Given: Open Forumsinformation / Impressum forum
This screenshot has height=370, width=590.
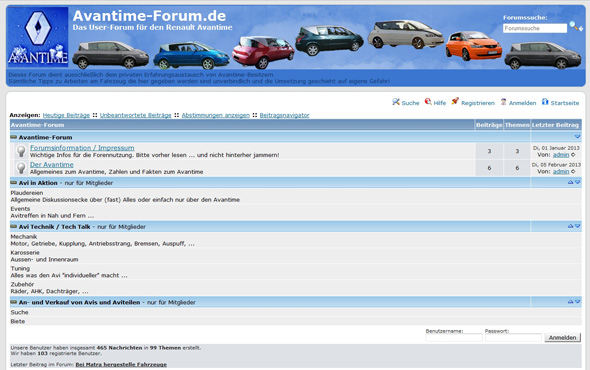Looking at the screenshot, I should [82, 148].
